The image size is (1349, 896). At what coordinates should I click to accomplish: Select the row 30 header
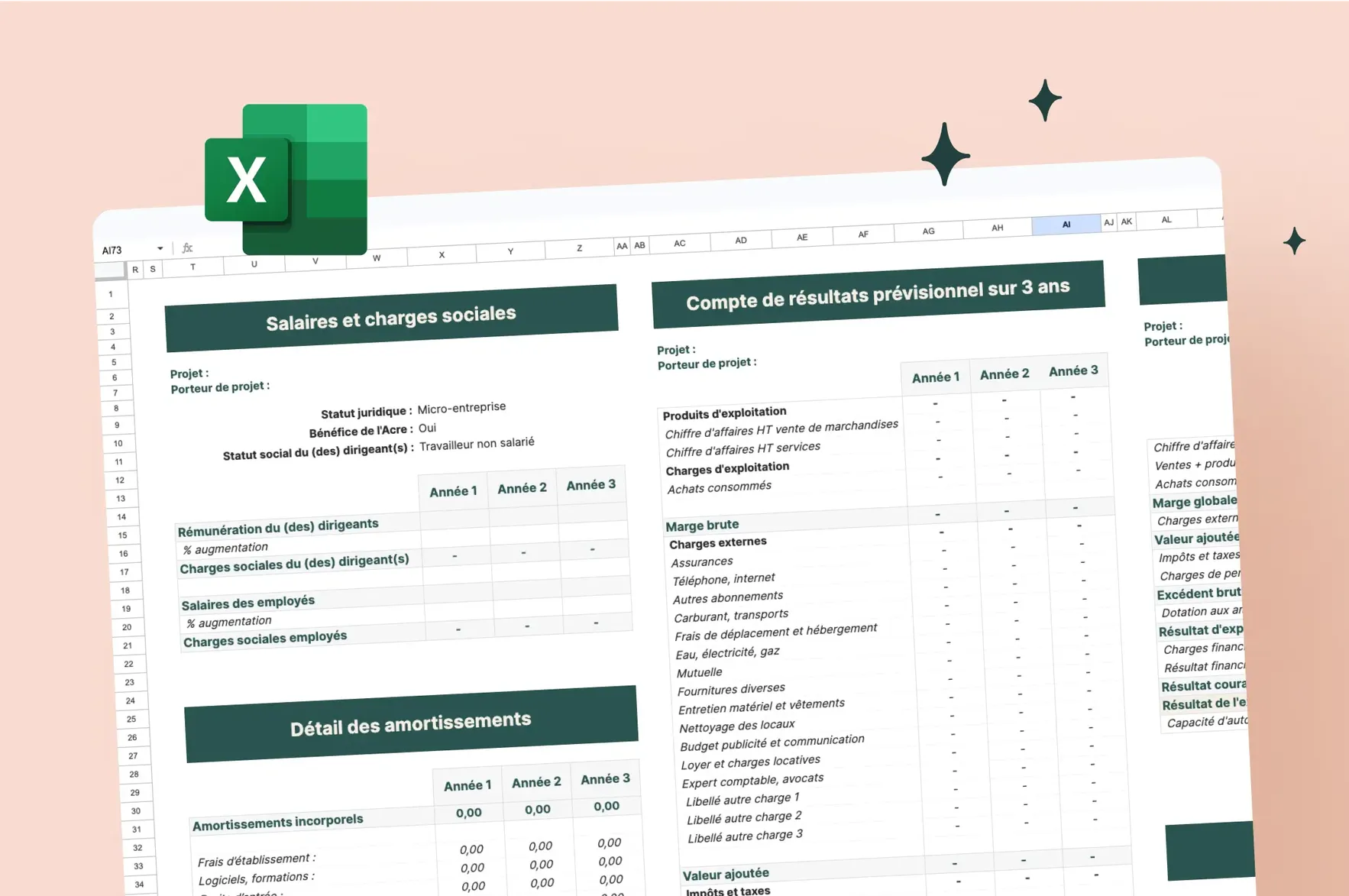pos(135,811)
